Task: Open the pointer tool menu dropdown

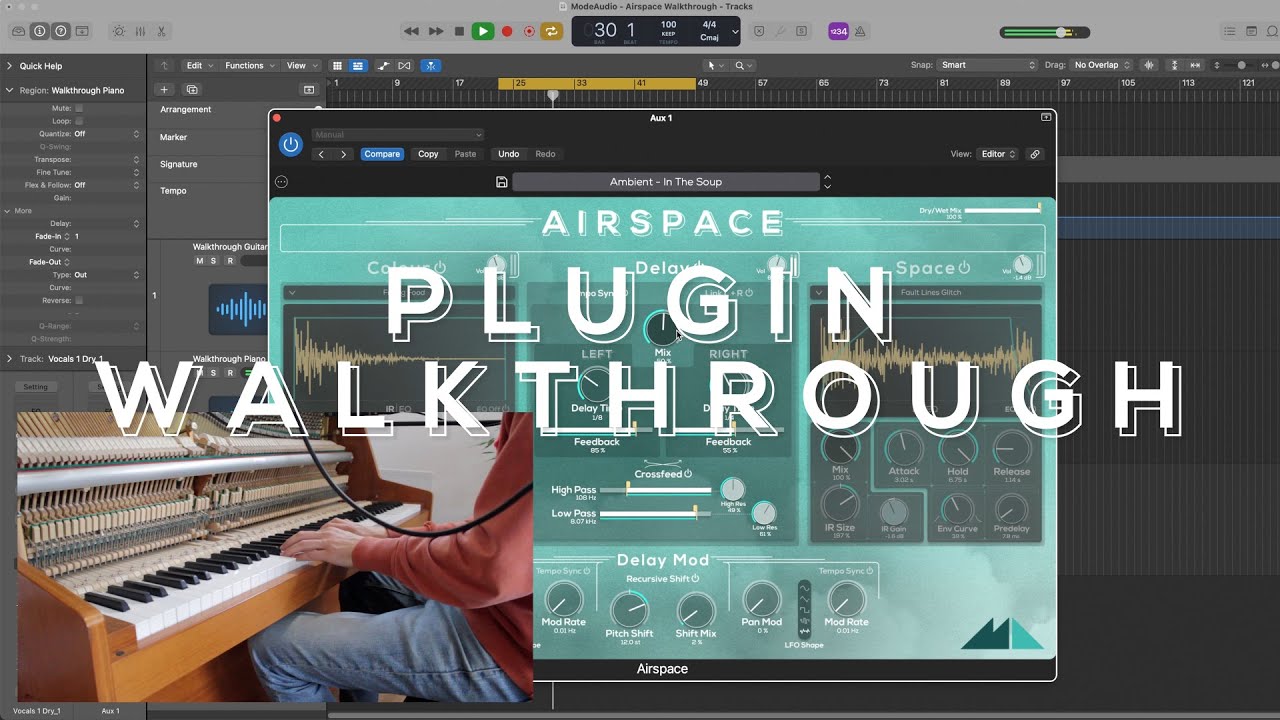Action: point(715,65)
